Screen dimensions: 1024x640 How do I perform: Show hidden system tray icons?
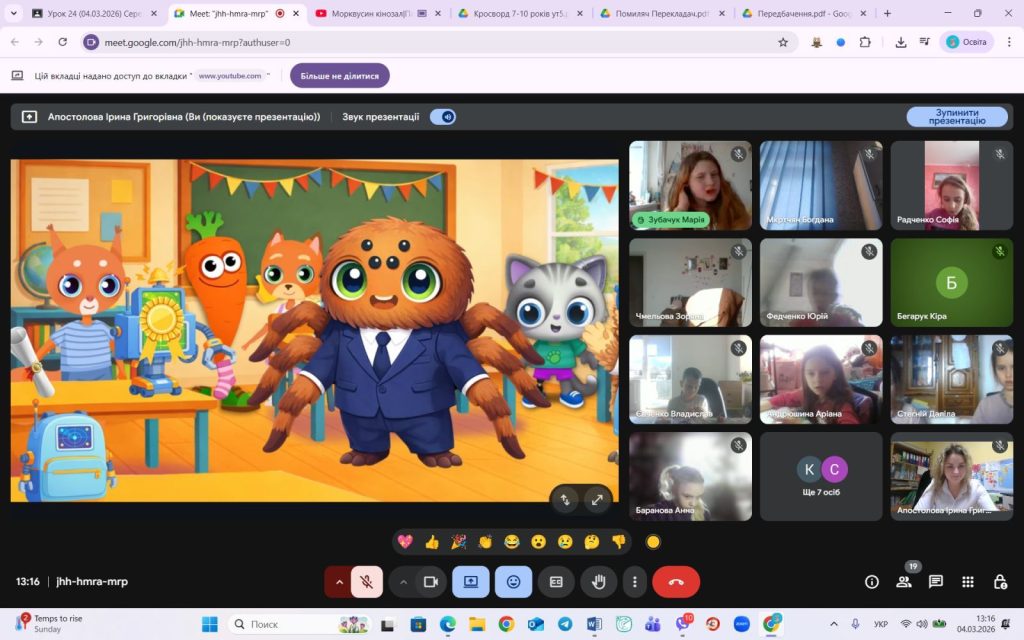point(834,624)
